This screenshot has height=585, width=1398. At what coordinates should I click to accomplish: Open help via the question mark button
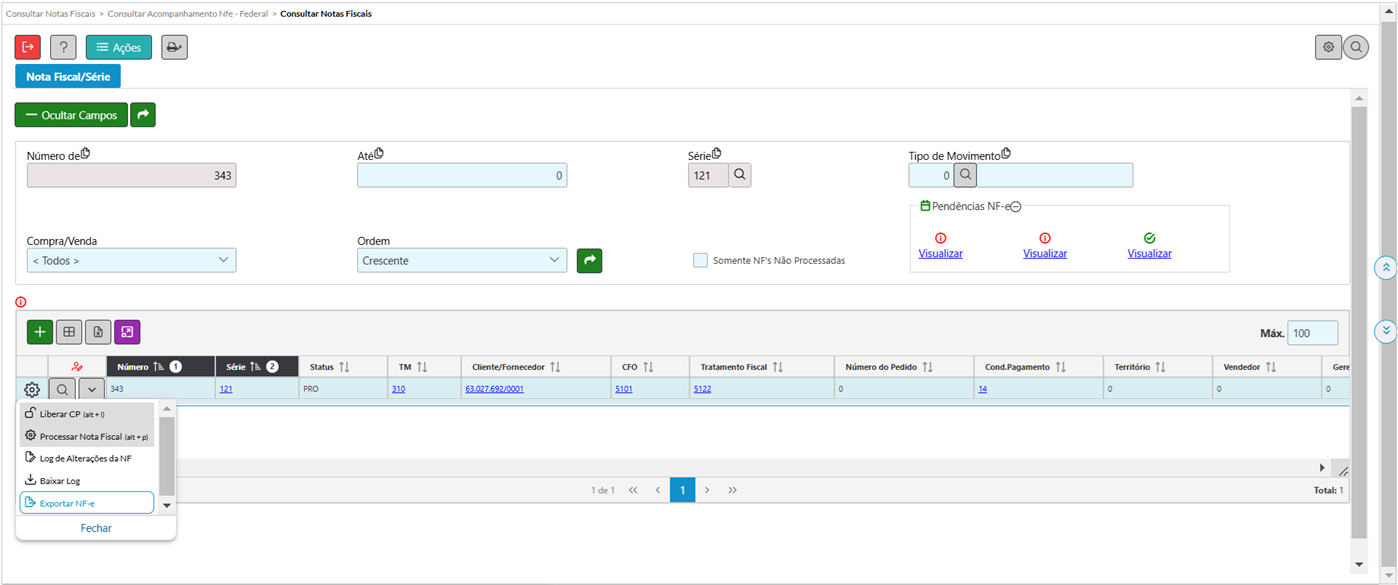click(x=63, y=47)
